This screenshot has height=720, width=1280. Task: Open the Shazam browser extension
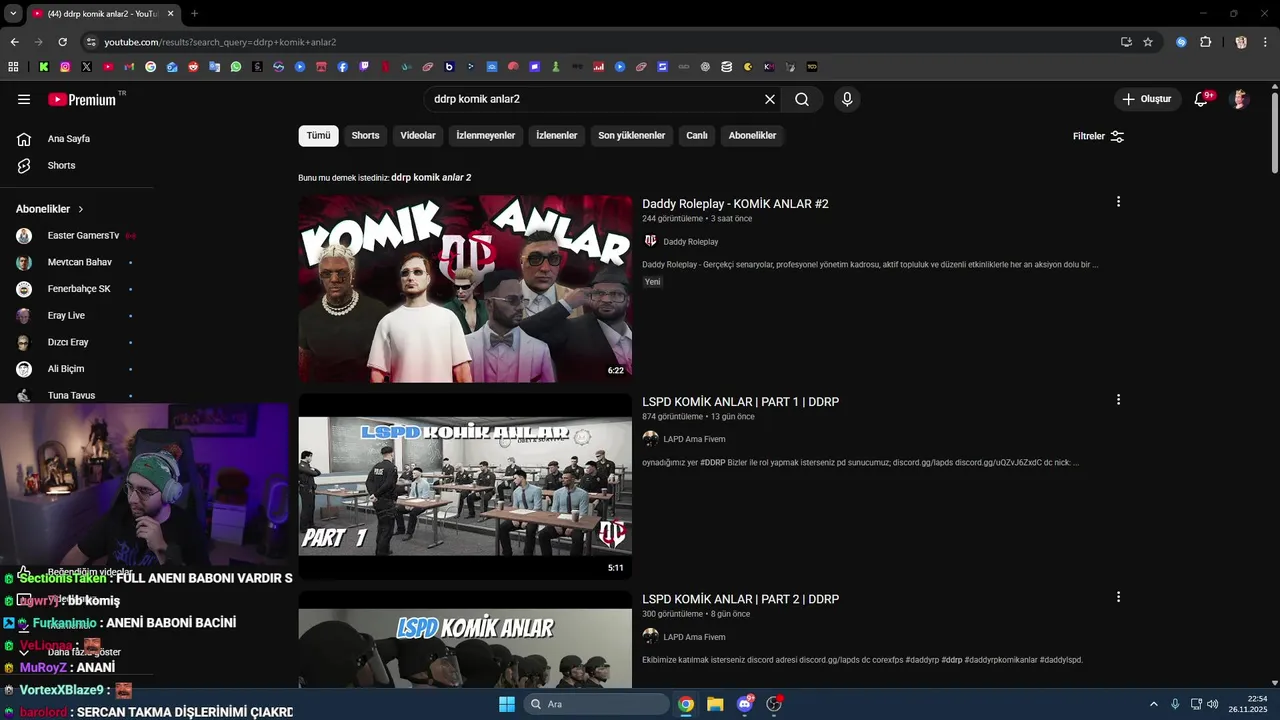click(x=1182, y=42)
